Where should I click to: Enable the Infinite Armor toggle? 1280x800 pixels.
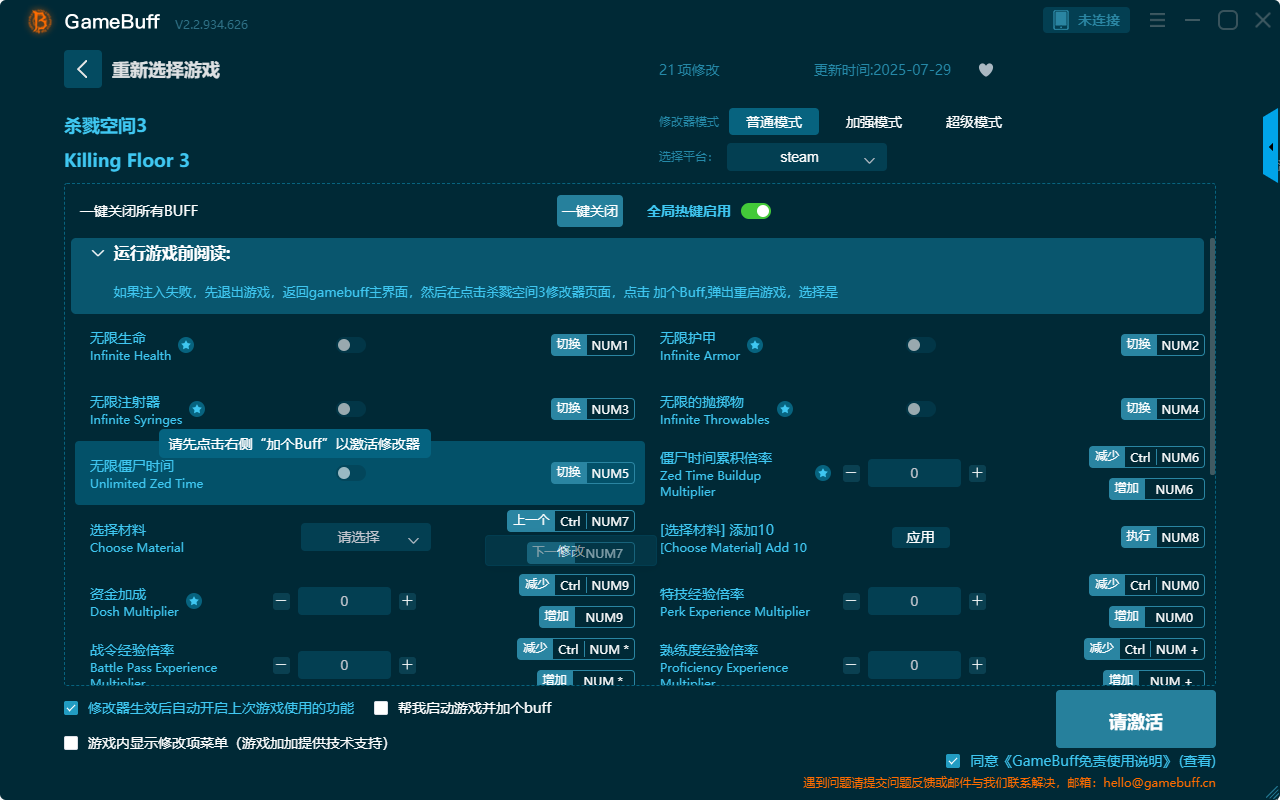click(x=917, y=344)
